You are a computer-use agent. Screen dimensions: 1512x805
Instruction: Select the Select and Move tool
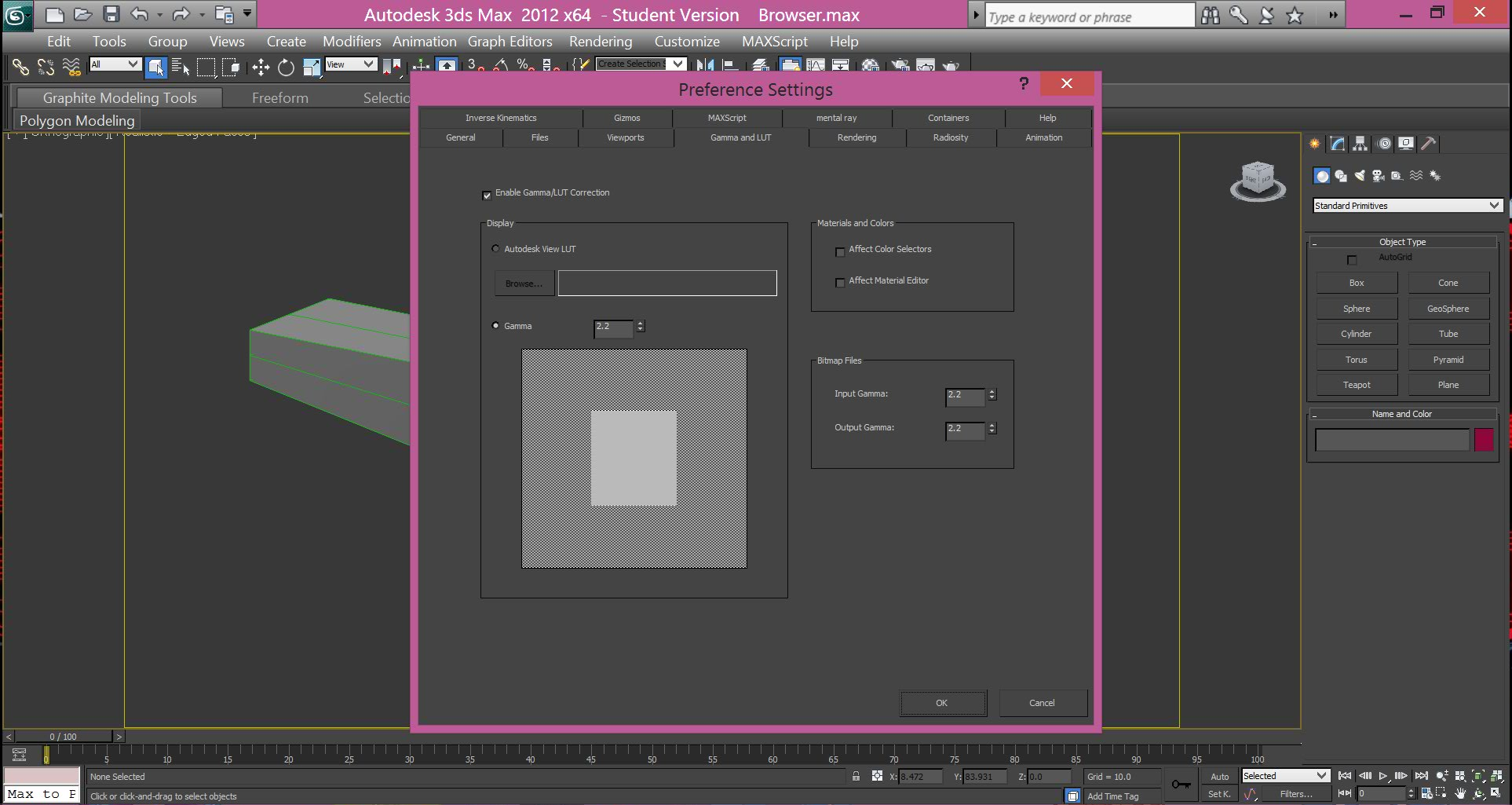(261, 68)
